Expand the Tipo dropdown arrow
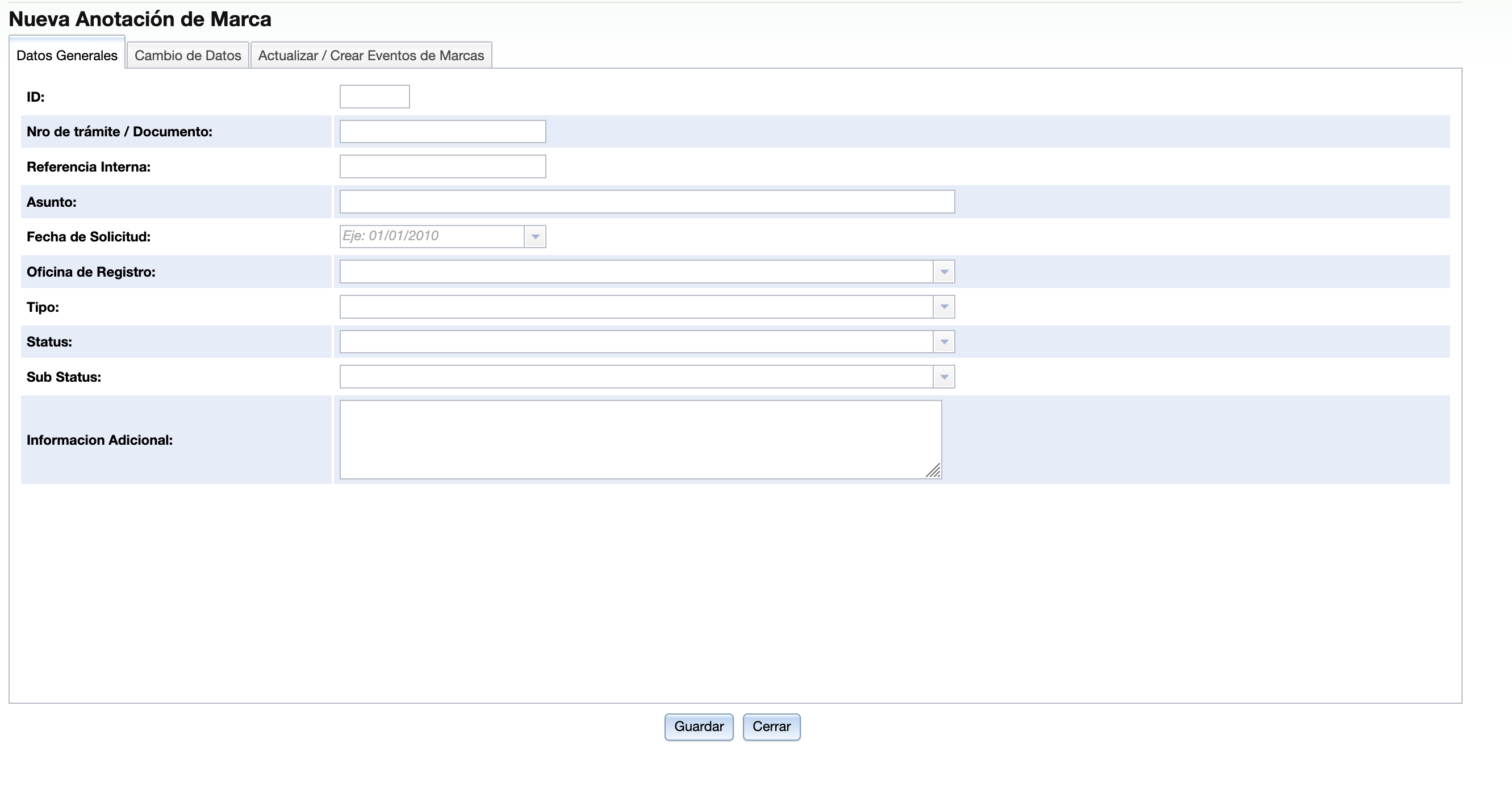Viewport: 1512px width, 785px height. pos(944,307)
